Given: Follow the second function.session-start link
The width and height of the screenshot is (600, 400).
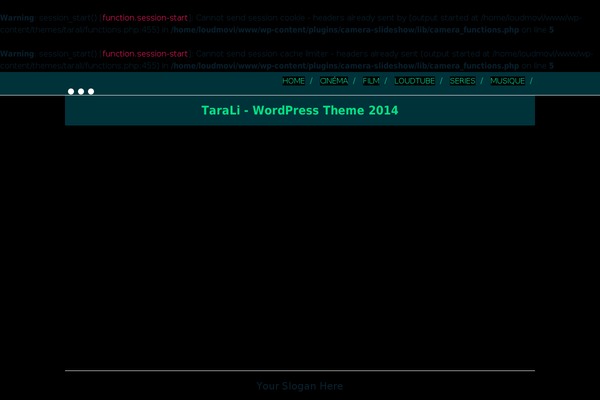Looking at the screenshot, I should (145, 54).
